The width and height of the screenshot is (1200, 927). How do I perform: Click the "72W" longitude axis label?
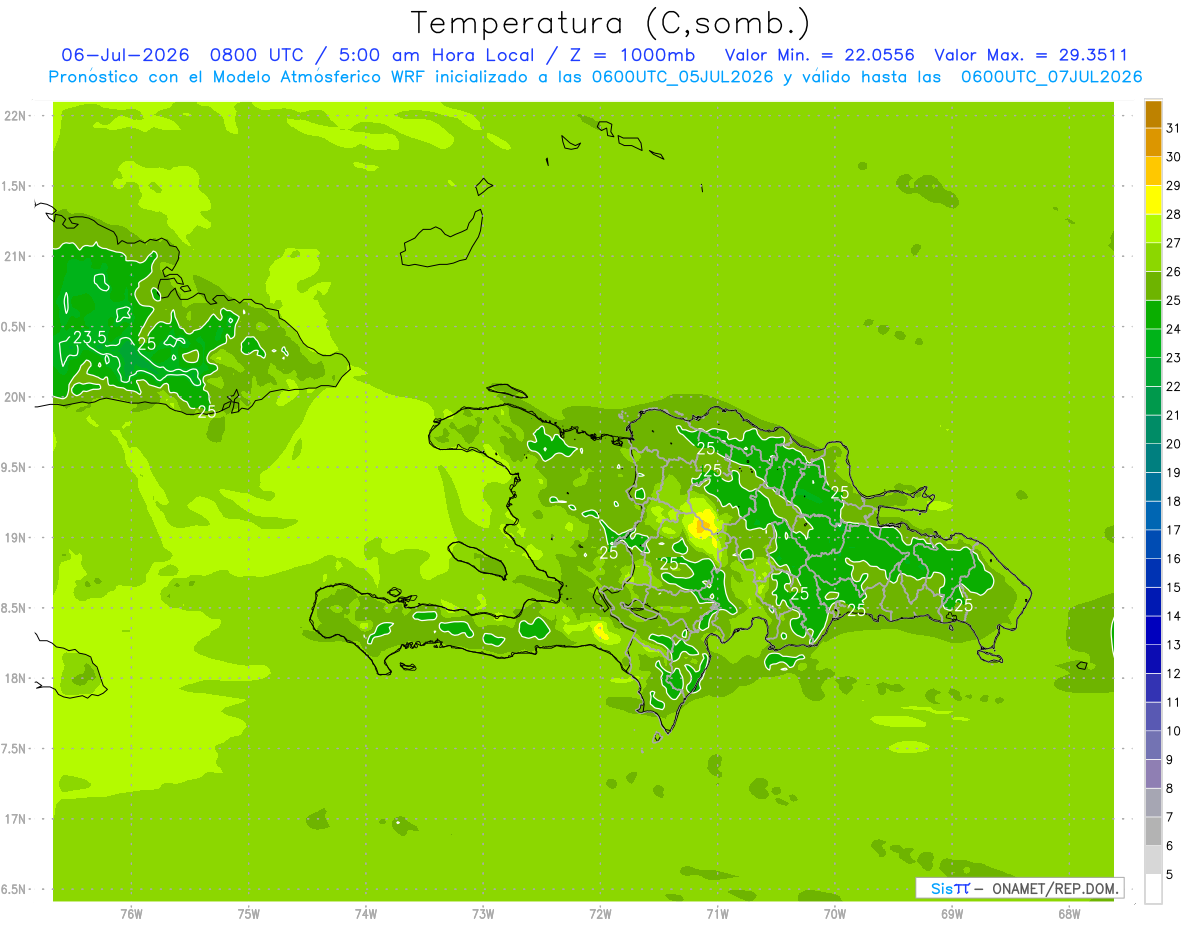click(x=600, y=914)
